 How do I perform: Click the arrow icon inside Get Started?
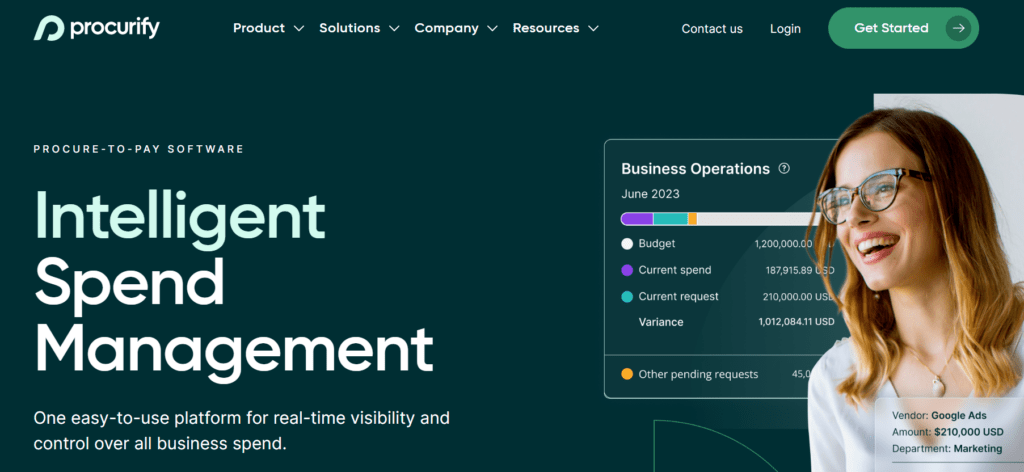(x=959, y=28)
